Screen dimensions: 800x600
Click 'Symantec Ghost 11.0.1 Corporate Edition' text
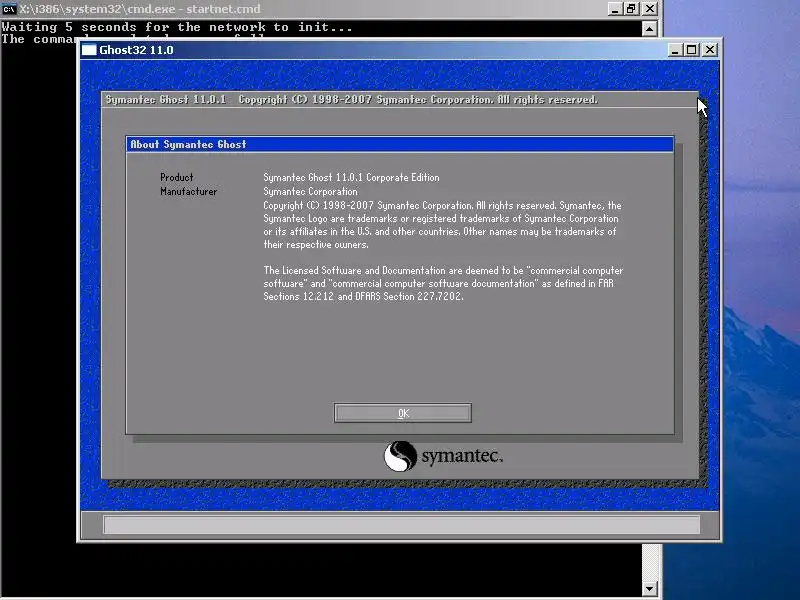(x=351, y=177)
